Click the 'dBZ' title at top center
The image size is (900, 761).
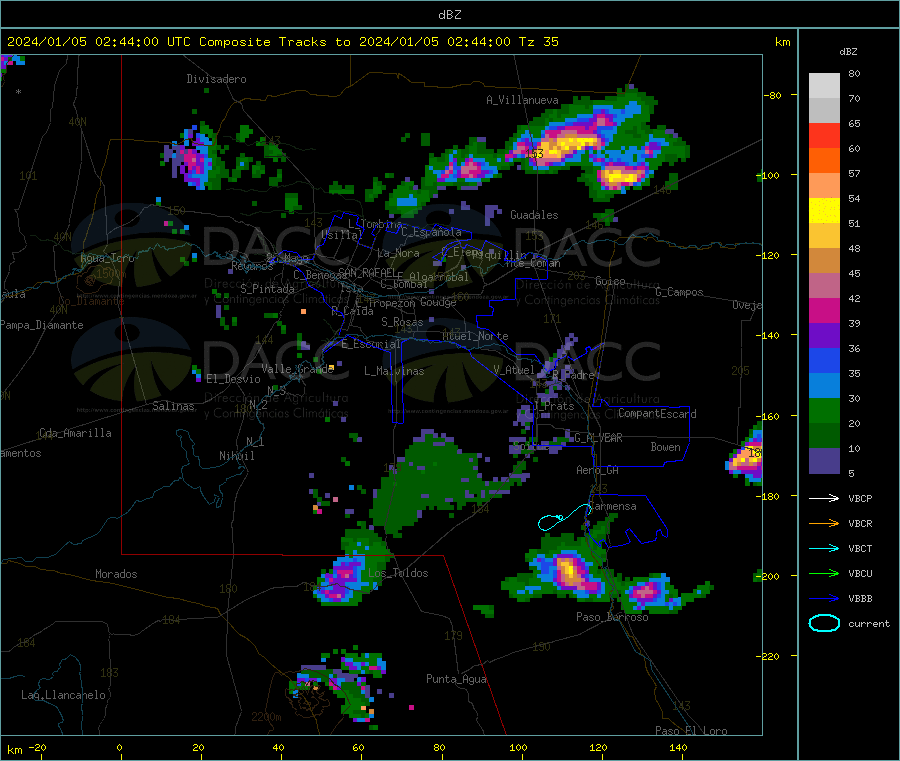point(449,15)
